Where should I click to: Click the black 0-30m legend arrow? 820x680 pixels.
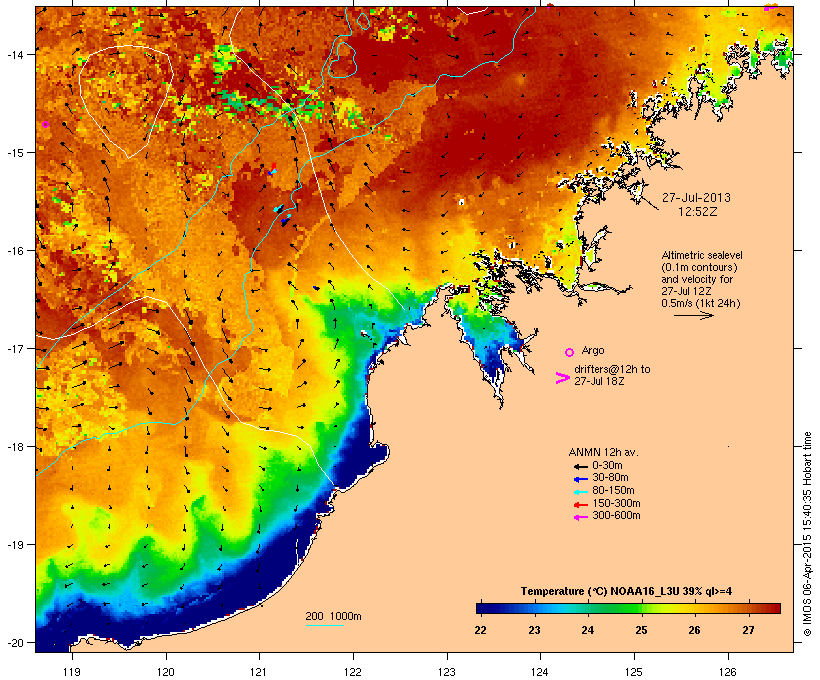pos(580,466)
